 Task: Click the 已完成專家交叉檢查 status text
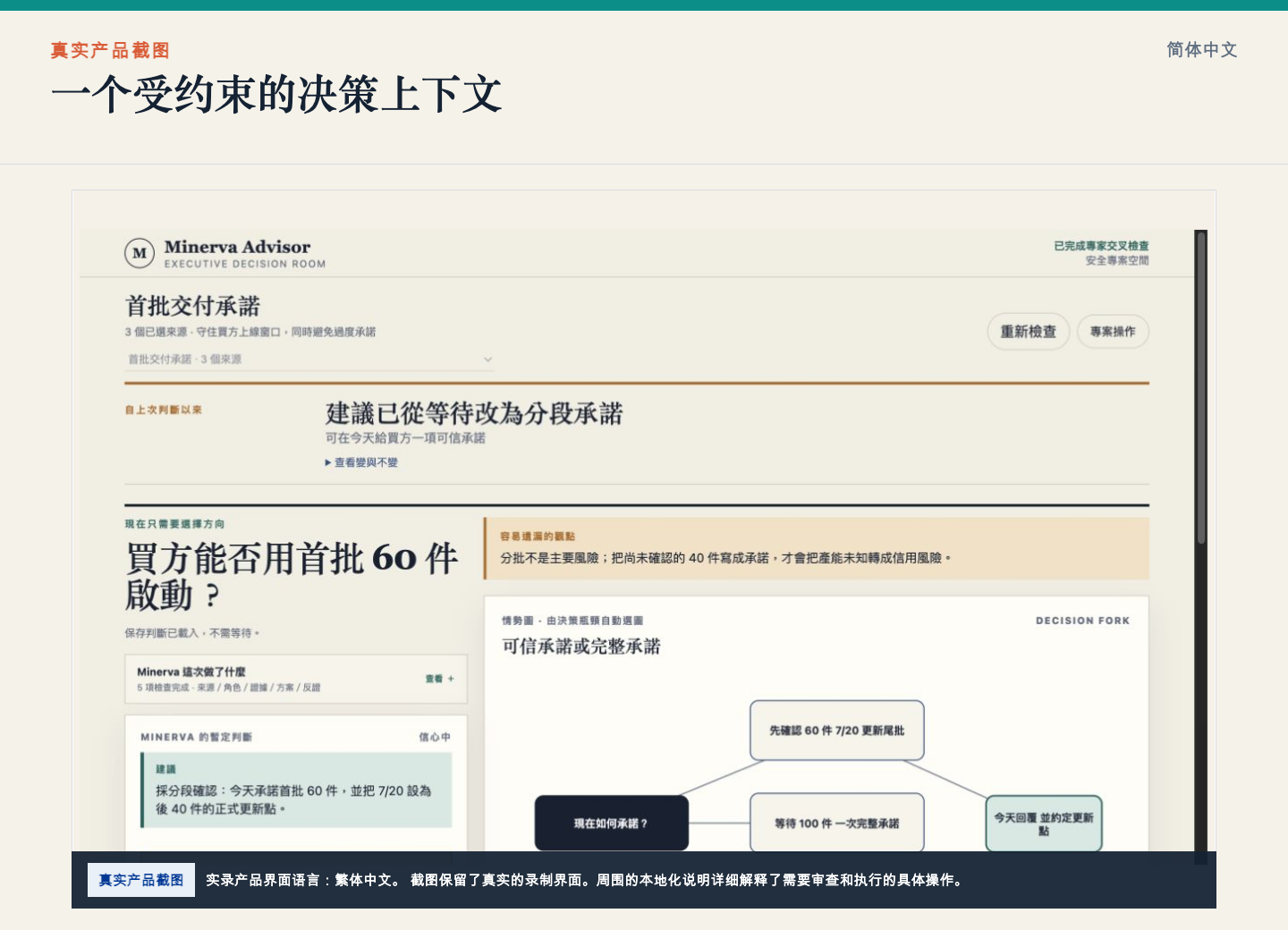pyautogui.click(x=1101, y=246)
